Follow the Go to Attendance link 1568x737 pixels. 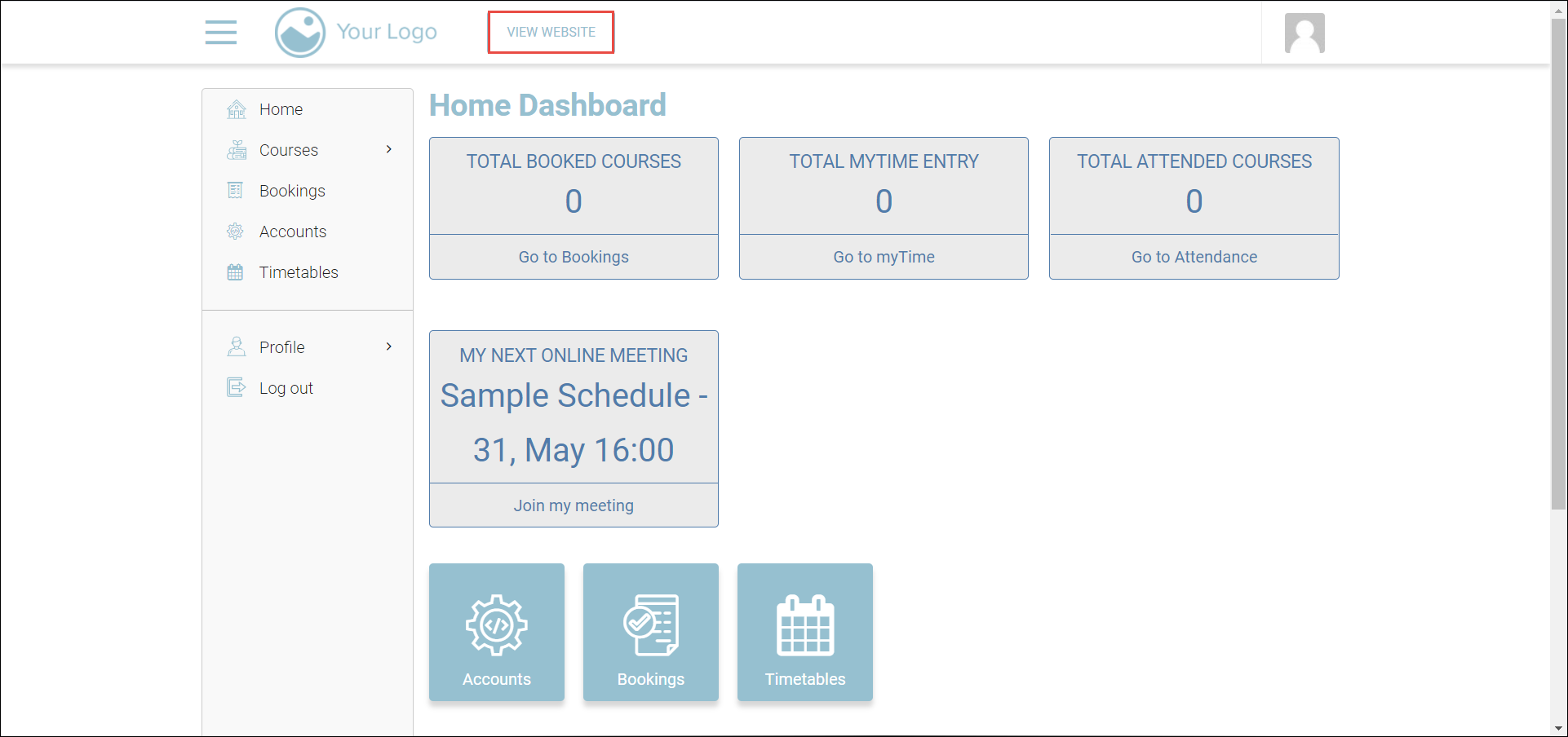(1194, 257)
